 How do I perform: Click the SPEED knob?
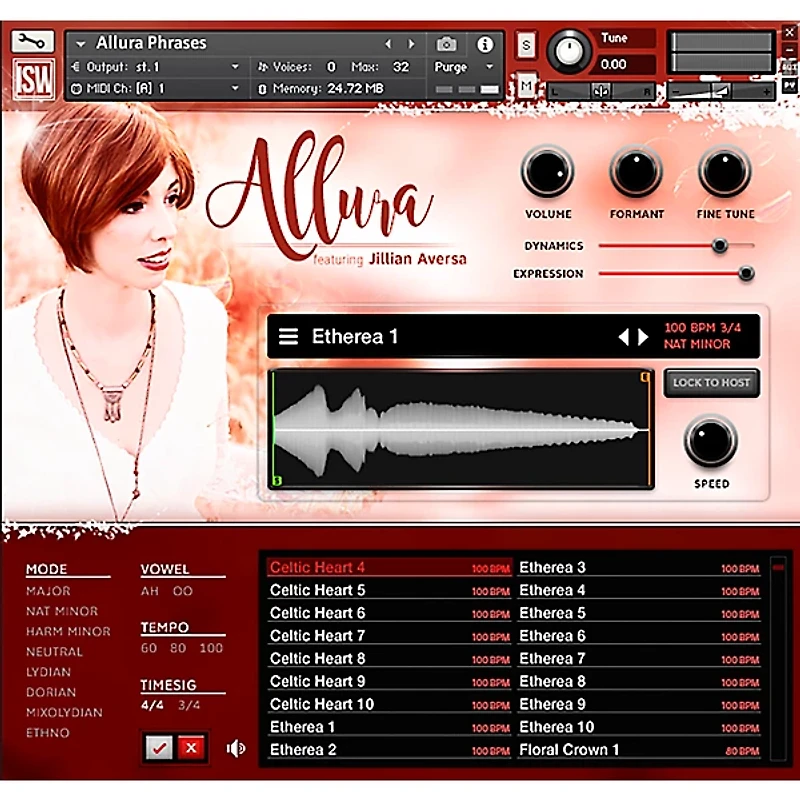click(x=710, y=441)
